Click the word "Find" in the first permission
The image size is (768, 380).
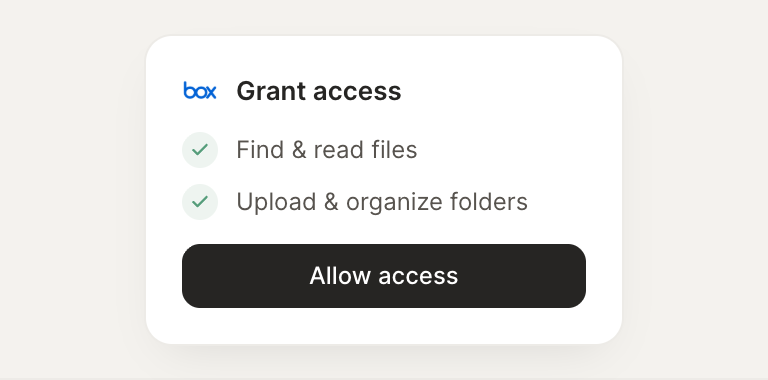click(x=260, y=150)
